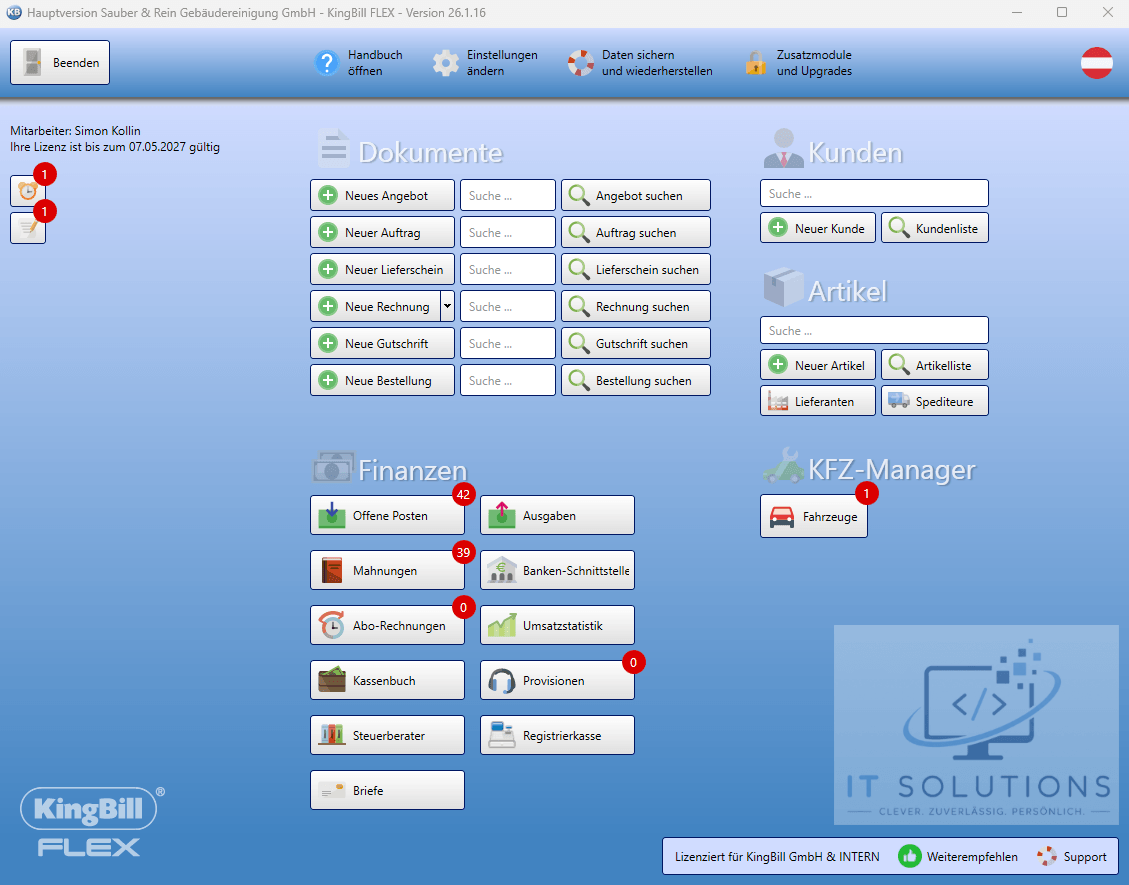This screenshot has width=1129, height=885.
Task: Open Kassenbuch
Action: 387,680
